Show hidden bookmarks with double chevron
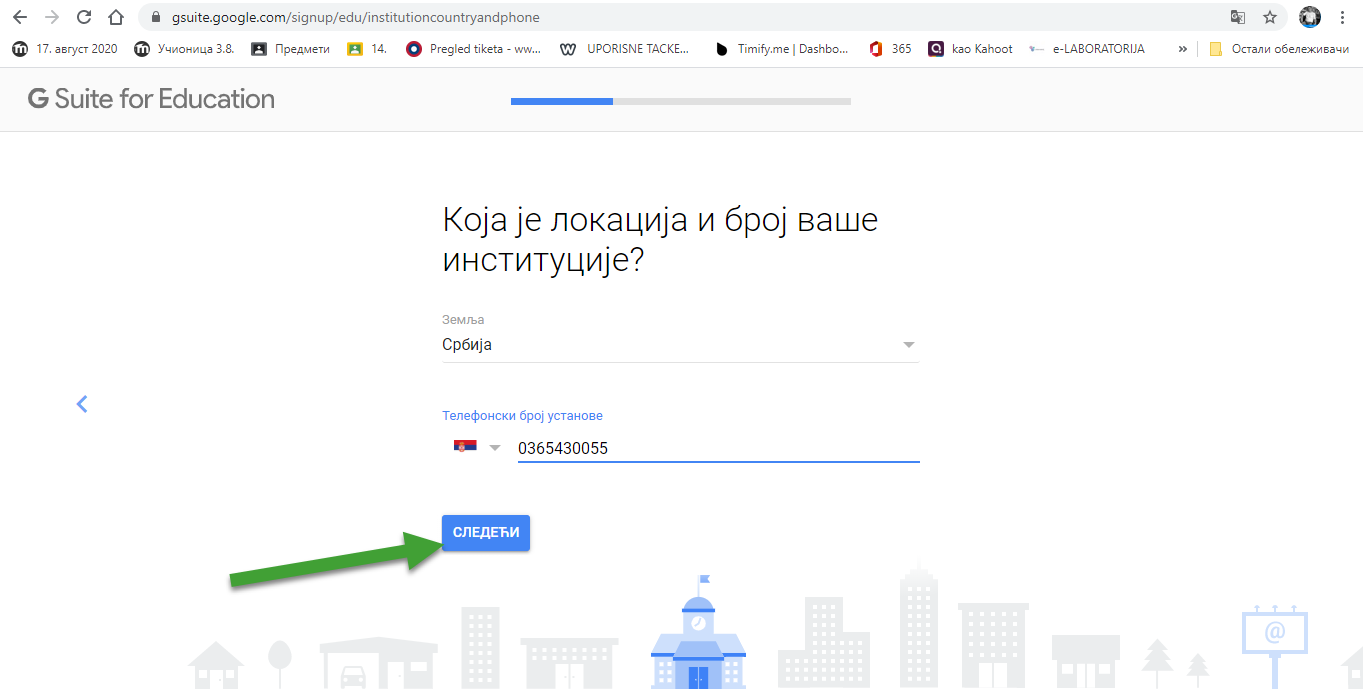The height and width of the screenshot is (691, 1363). click(1183, 48)
